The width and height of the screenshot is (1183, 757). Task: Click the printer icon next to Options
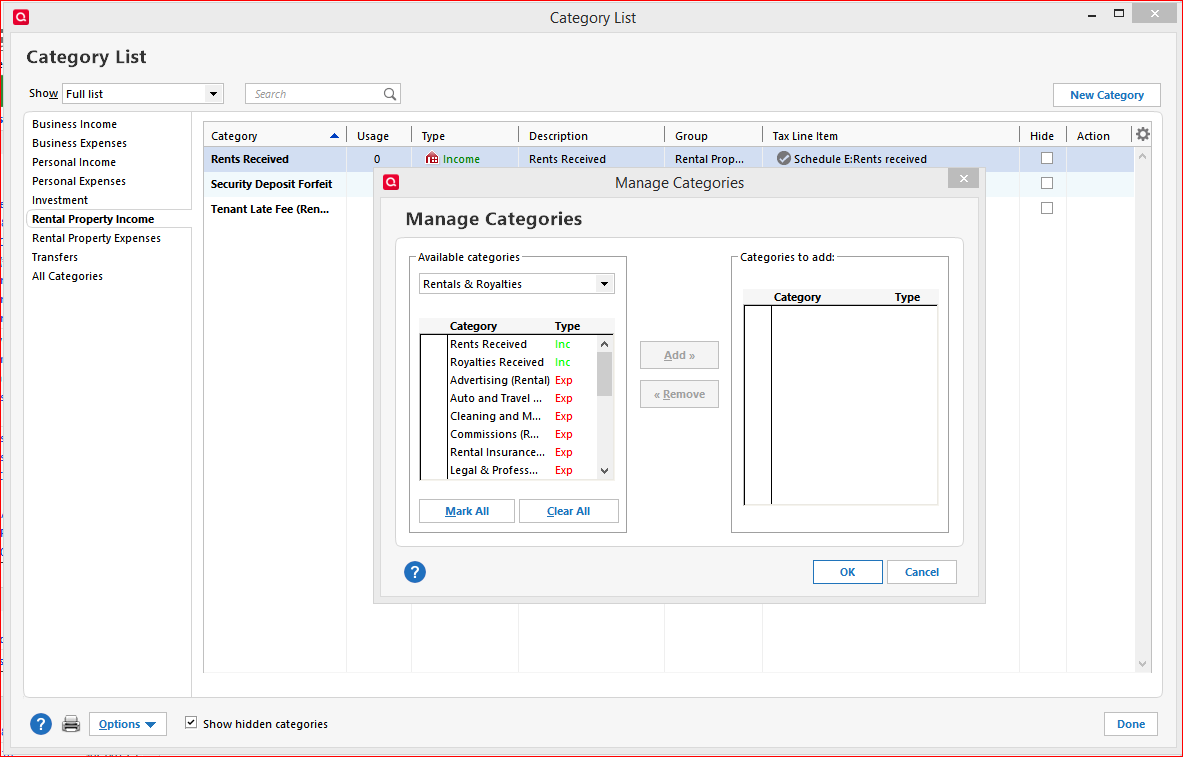(71, 724)
